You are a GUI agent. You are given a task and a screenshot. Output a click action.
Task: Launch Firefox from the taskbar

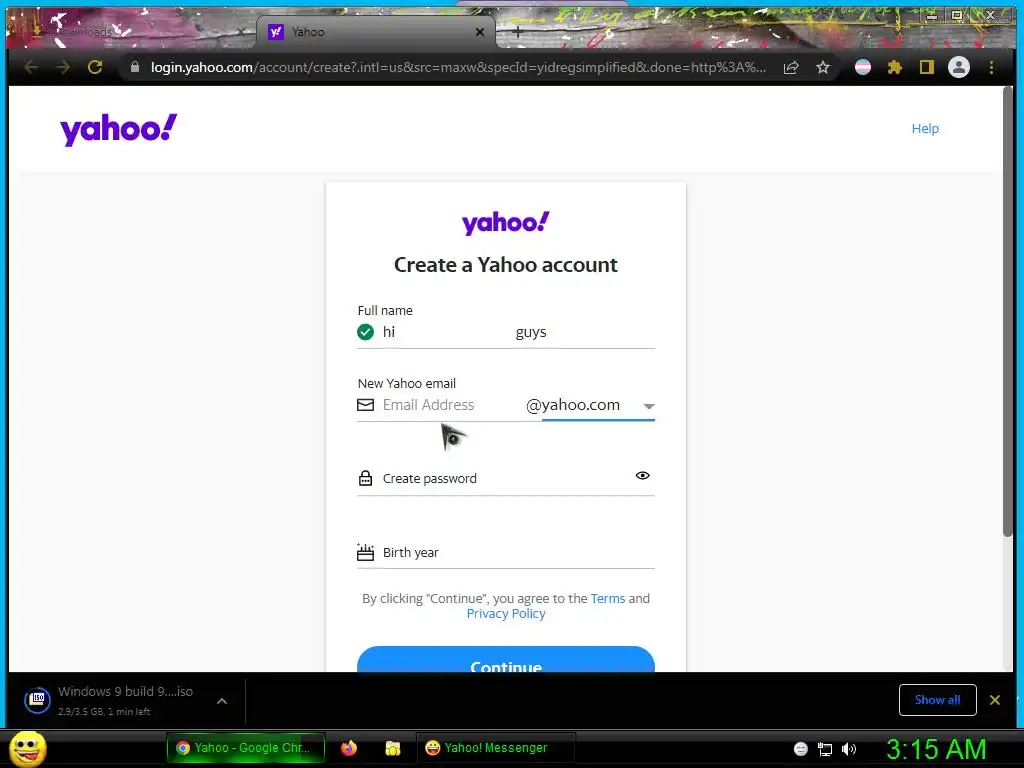coord(349,748)
